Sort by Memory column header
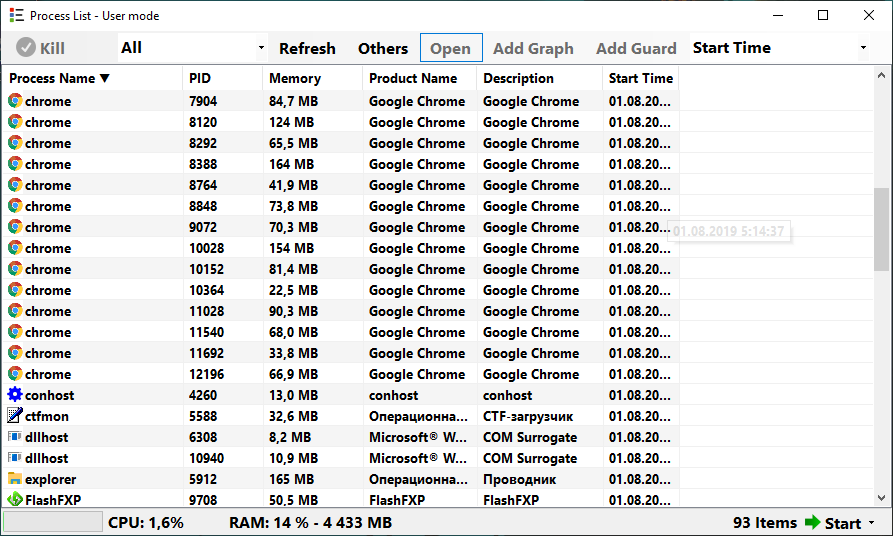Viewport: 893px width, 536px height. (x=313, y=79)
